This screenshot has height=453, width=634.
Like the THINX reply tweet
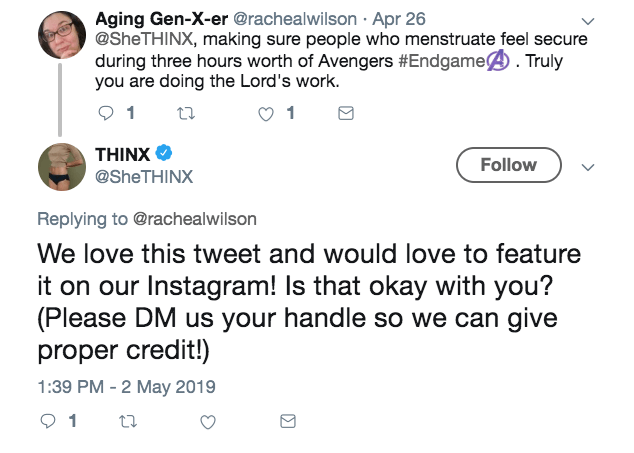click(207, 422)
